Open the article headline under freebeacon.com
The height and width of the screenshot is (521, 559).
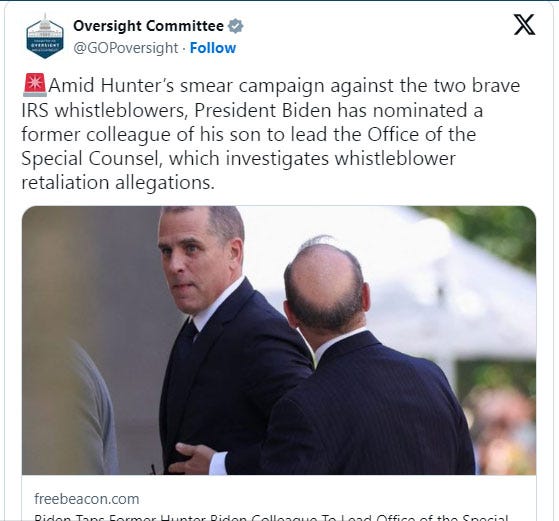[271, 517]
